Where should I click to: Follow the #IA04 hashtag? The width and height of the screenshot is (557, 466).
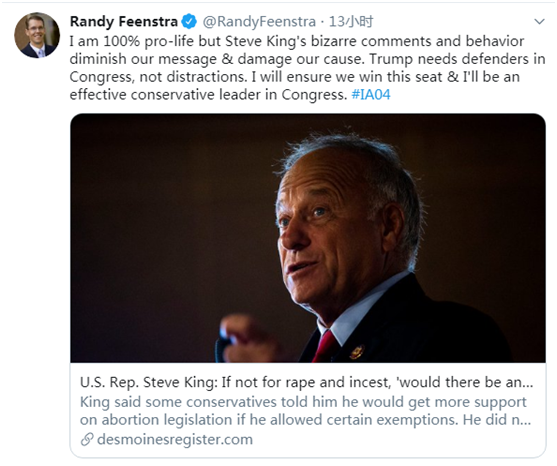[371, 94]
